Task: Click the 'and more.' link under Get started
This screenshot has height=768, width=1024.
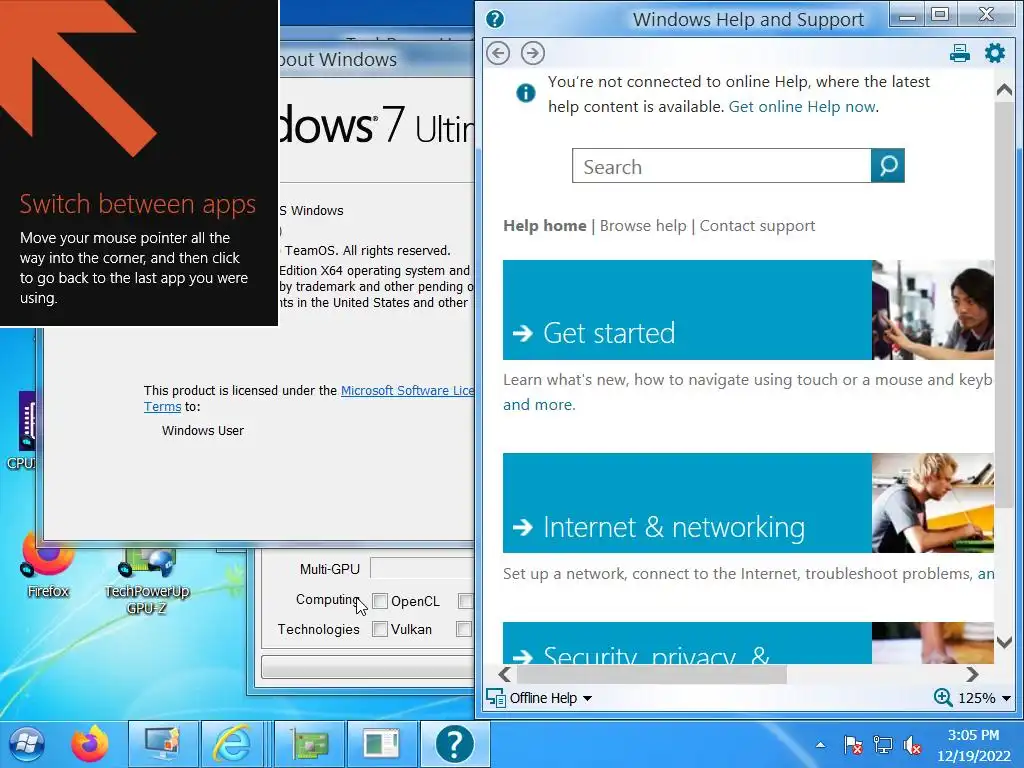Action: pyautogui.click(x=539, y=405)
